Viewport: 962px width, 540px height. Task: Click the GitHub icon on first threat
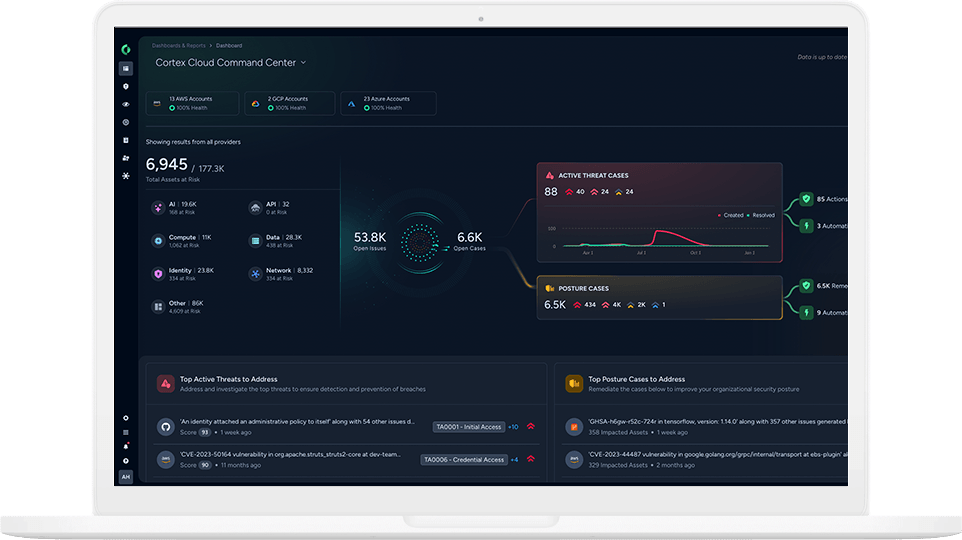pos(166,426)
